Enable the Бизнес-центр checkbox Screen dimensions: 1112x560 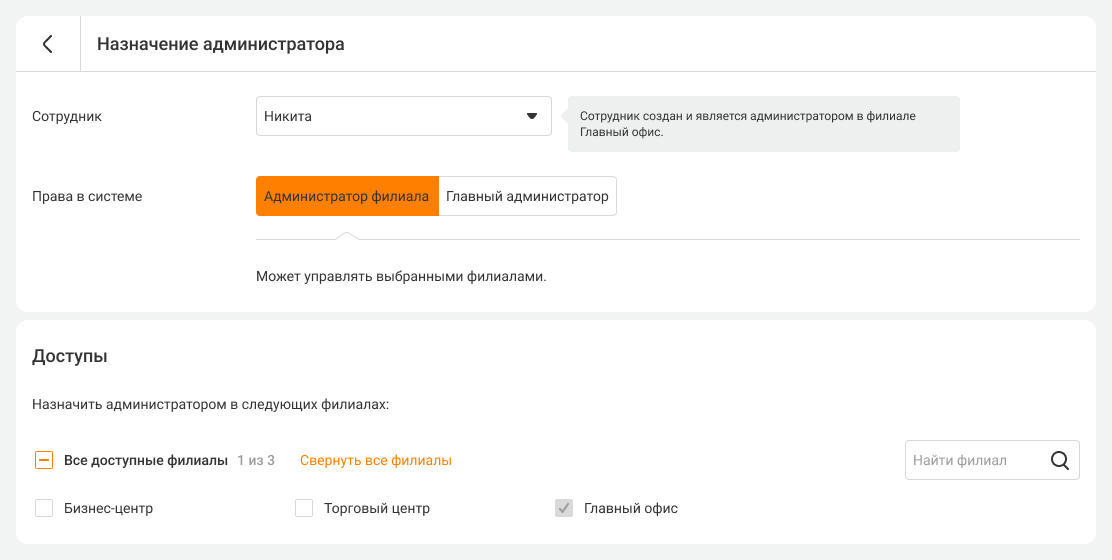[44, 508]
